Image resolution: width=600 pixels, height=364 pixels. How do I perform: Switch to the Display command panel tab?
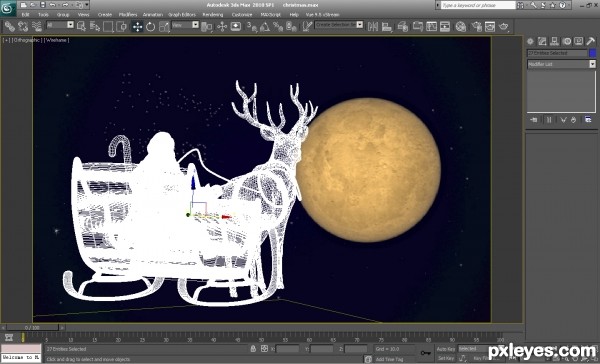(579, 41)
